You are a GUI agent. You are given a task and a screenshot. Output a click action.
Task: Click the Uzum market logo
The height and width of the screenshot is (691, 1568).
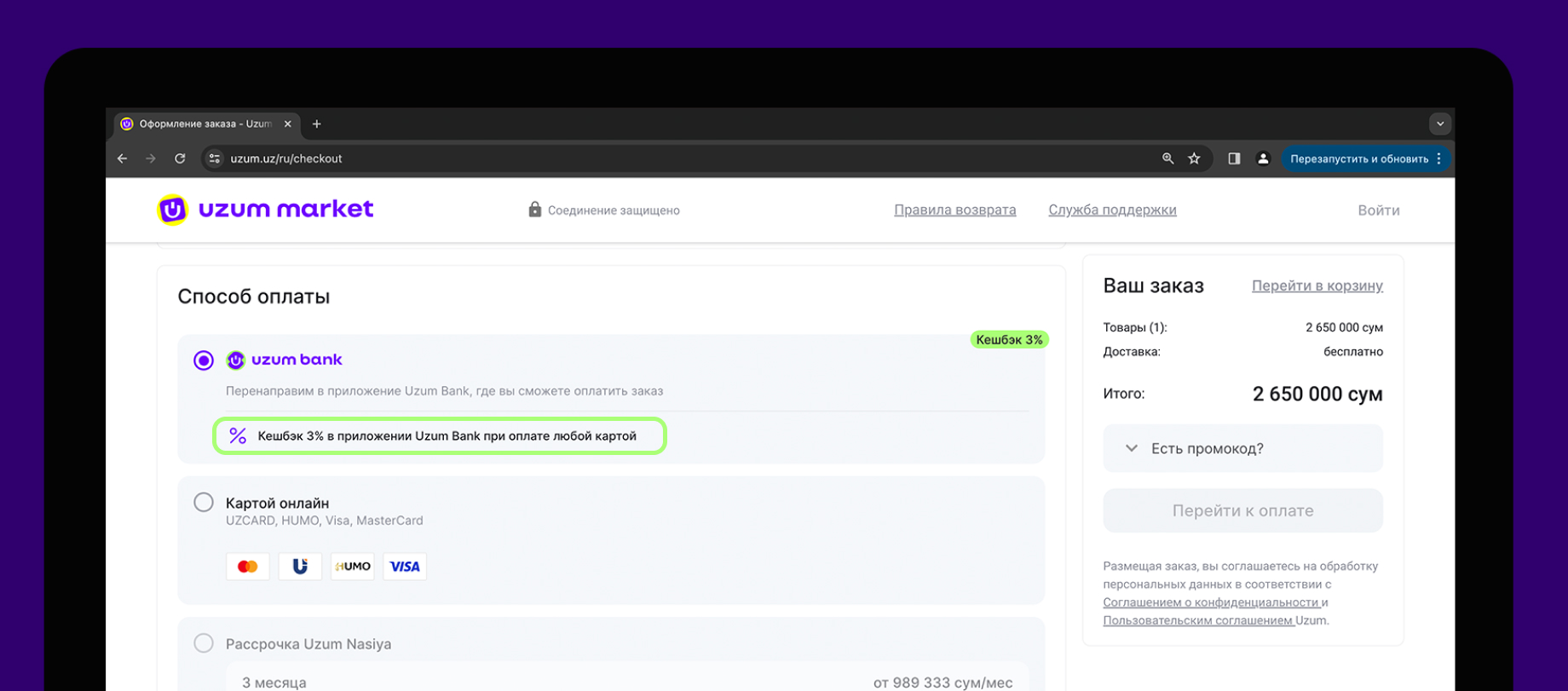pyautogui.click(x=266, y=209)
